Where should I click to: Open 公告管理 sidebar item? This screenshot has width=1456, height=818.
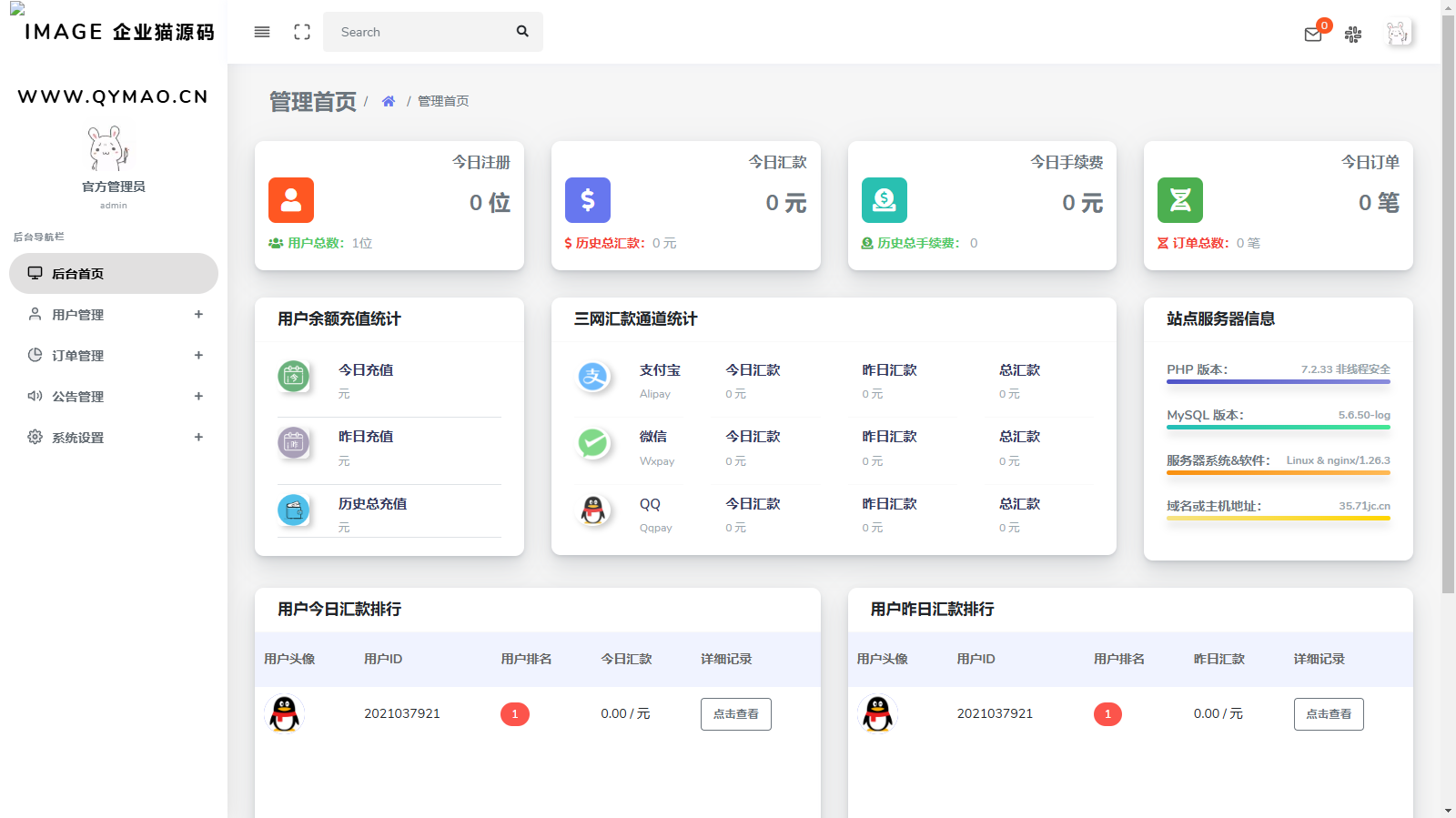coord(114,397)
